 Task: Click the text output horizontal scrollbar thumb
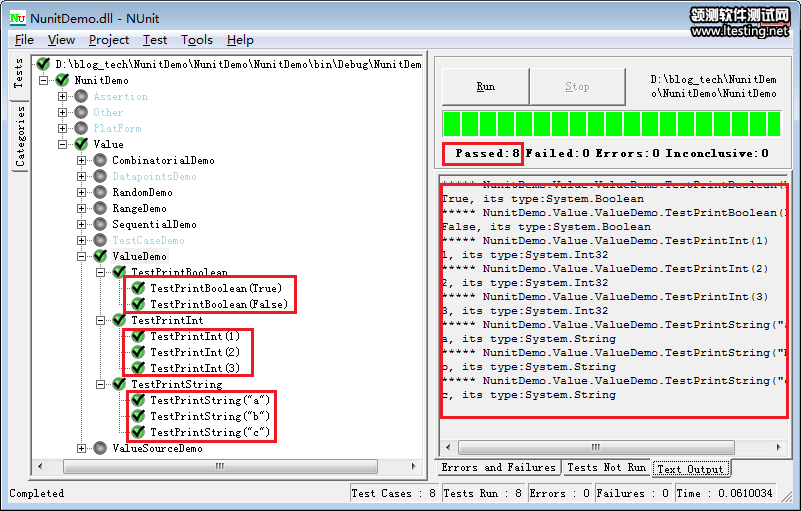(x=596, y=448)
